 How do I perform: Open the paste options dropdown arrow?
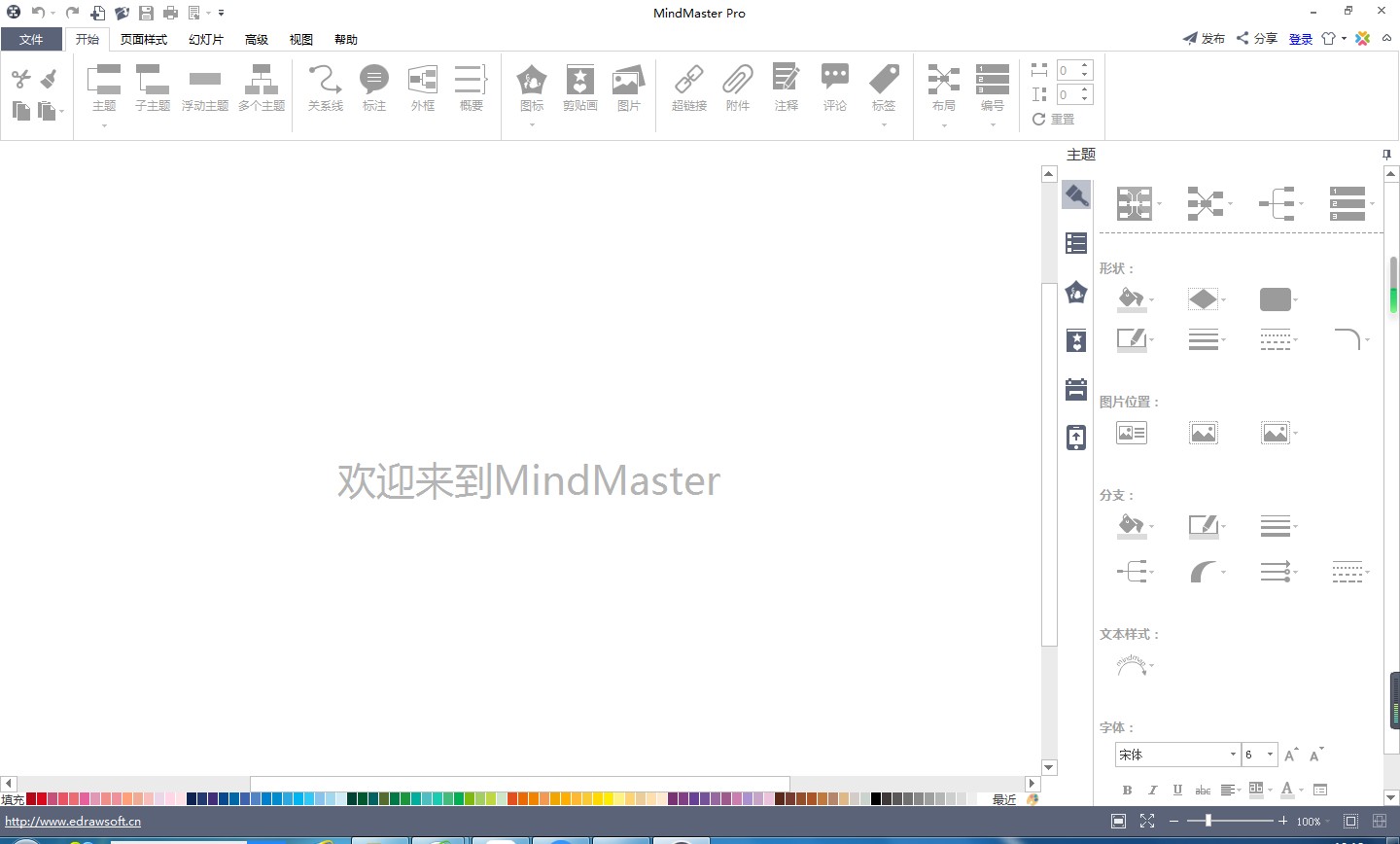[x=62, y=112]
